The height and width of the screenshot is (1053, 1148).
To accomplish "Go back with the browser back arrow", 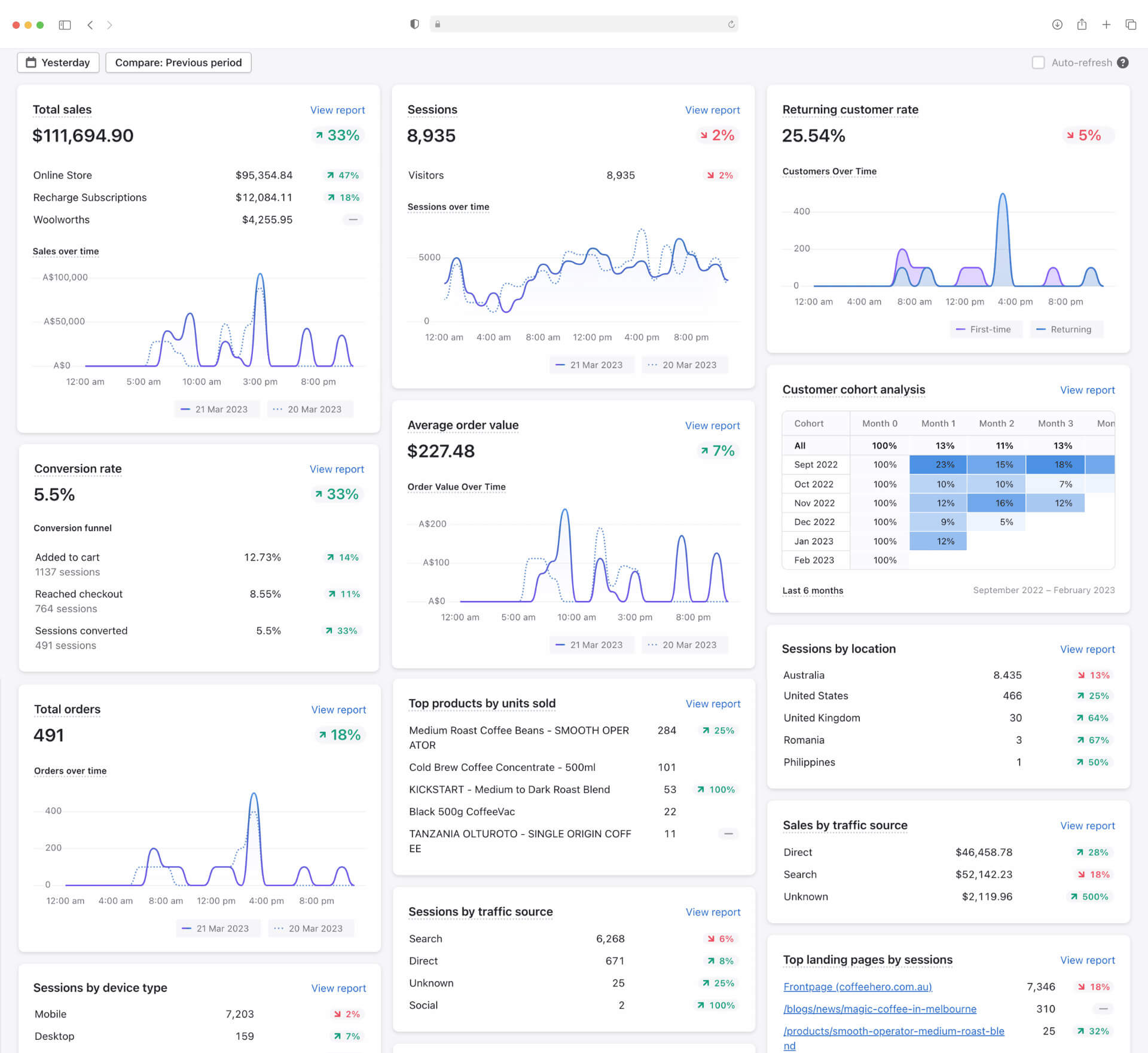I will [90, 25].
